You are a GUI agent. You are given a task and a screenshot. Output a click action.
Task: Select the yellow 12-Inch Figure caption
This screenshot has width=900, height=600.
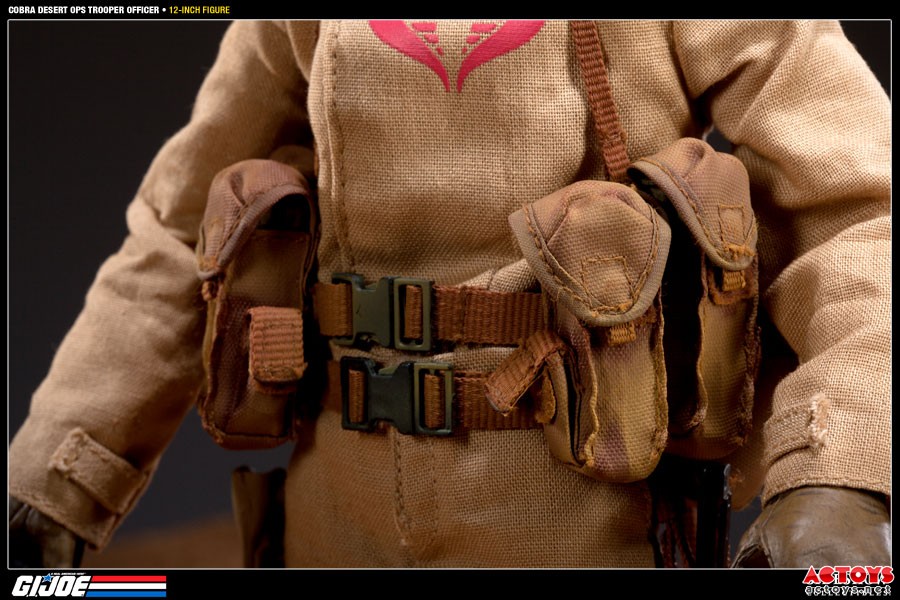pos(199,10)
